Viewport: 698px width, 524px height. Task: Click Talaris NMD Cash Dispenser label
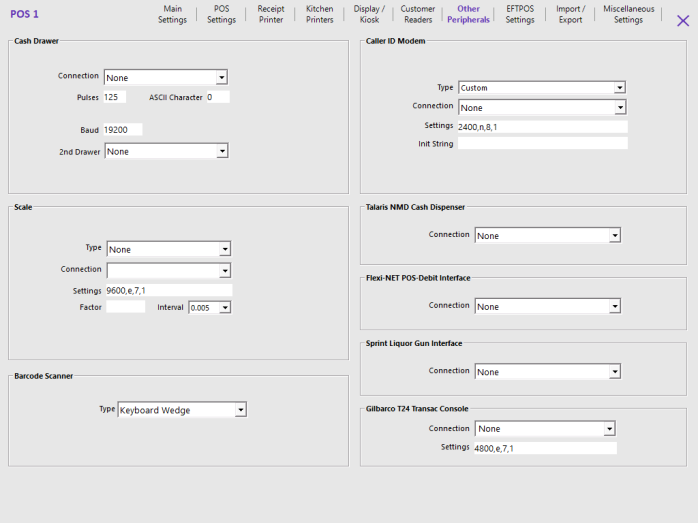415,207
